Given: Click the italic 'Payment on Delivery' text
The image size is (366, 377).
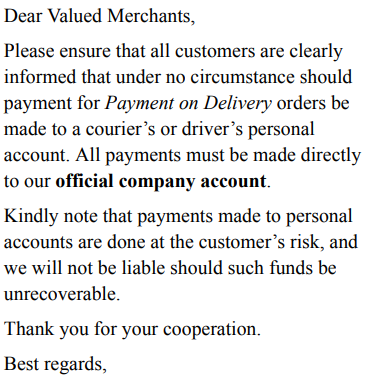Looking at the screenshot, I should click(x=188, y=103).
